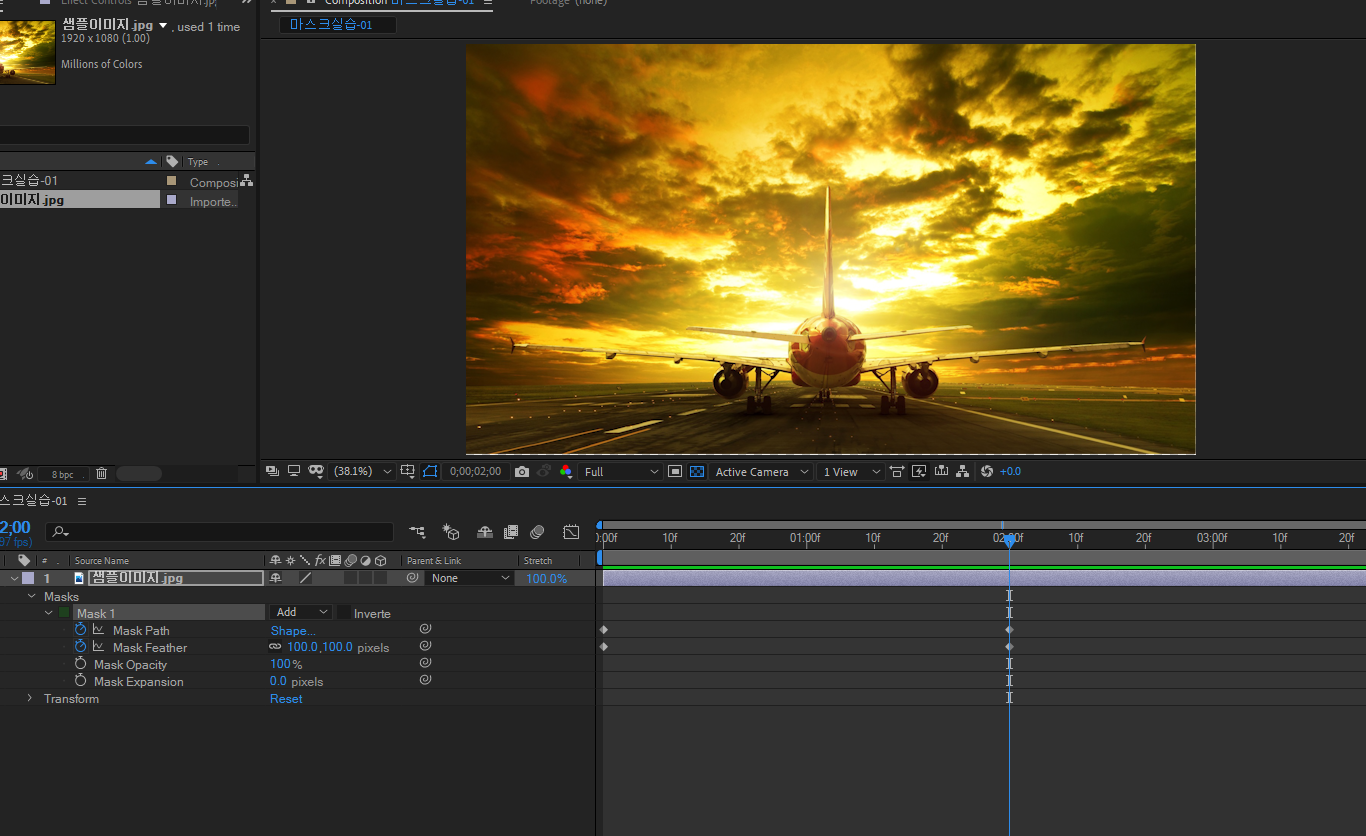Click the Reset Exposure icon
The height and width of the screenshot is (836, 1366).
point(987,471)
